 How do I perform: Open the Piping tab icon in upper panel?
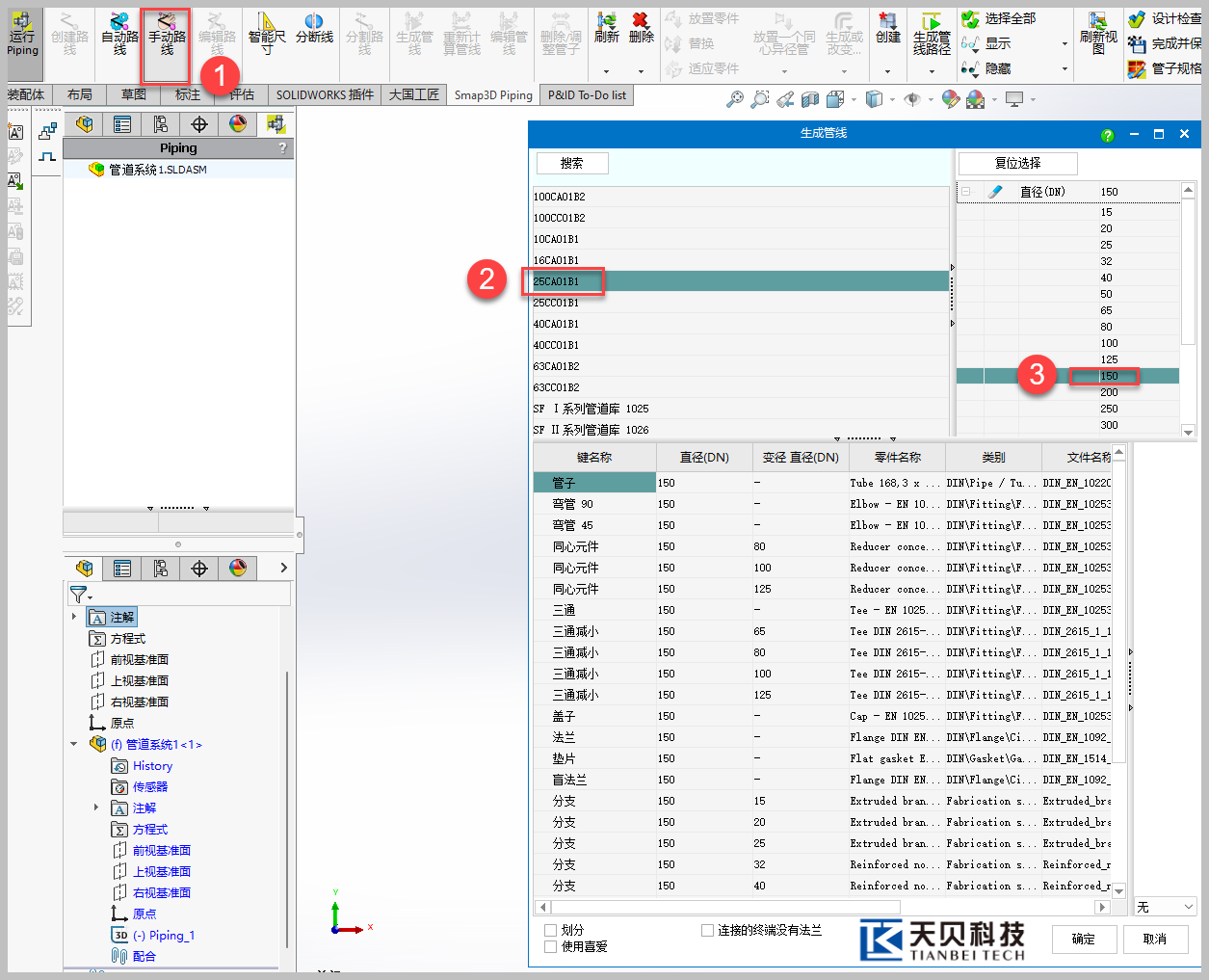point(276,124)
